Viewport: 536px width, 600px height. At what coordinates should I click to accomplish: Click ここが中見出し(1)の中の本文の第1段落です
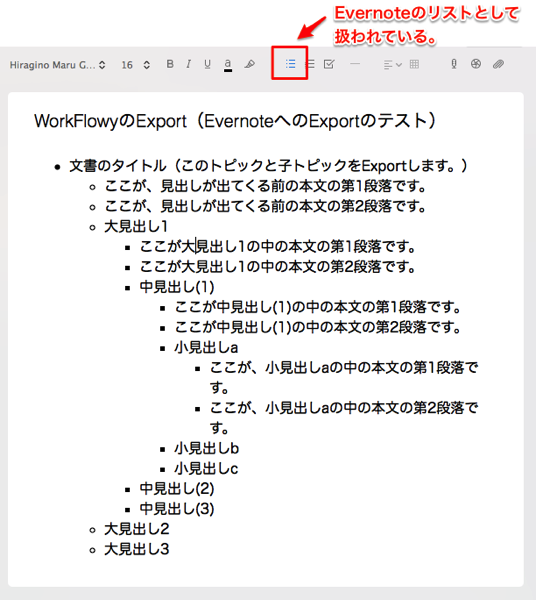pos(318,307)
